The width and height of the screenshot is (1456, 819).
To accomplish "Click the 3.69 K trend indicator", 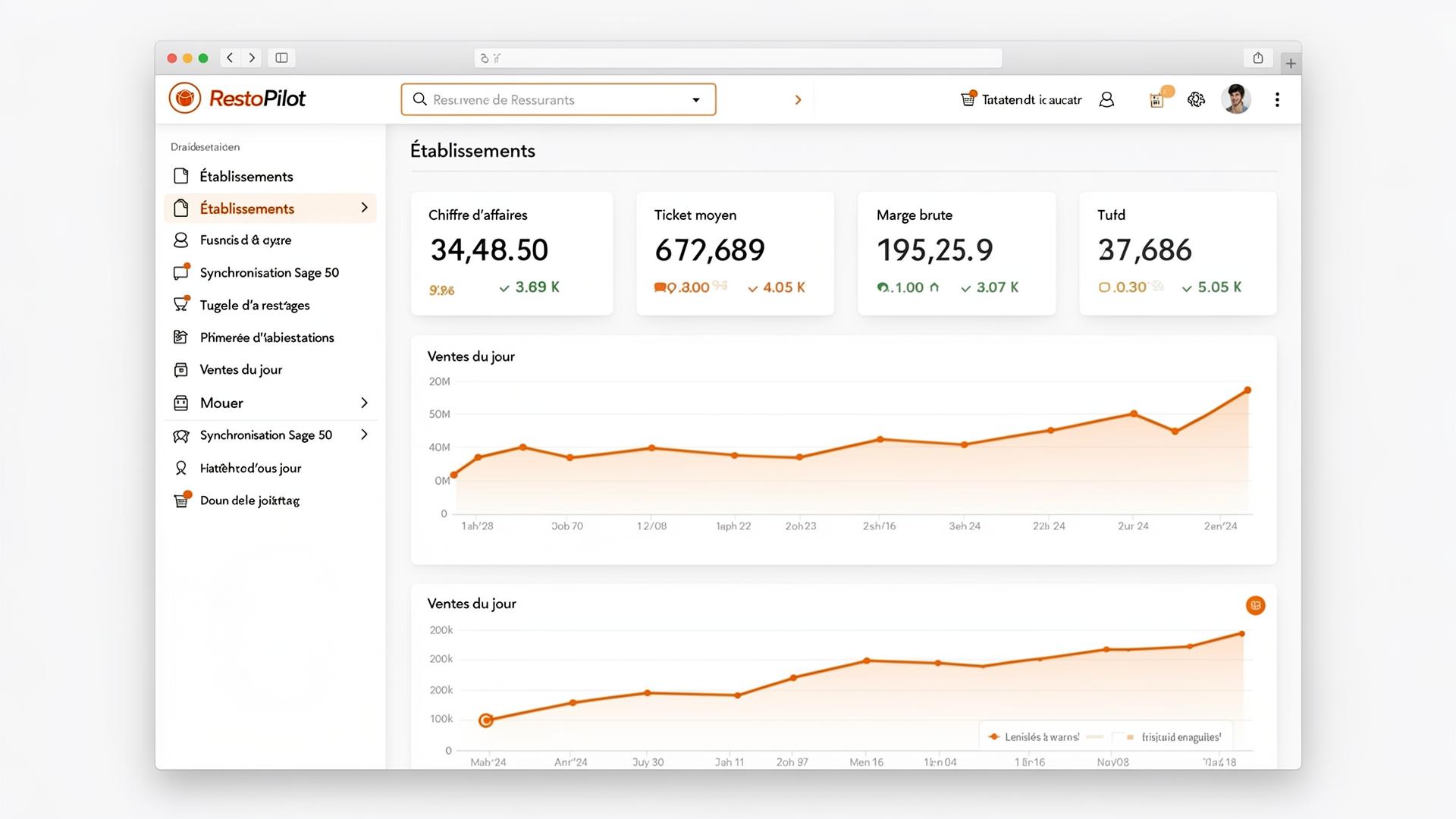I will pos(529,287).
